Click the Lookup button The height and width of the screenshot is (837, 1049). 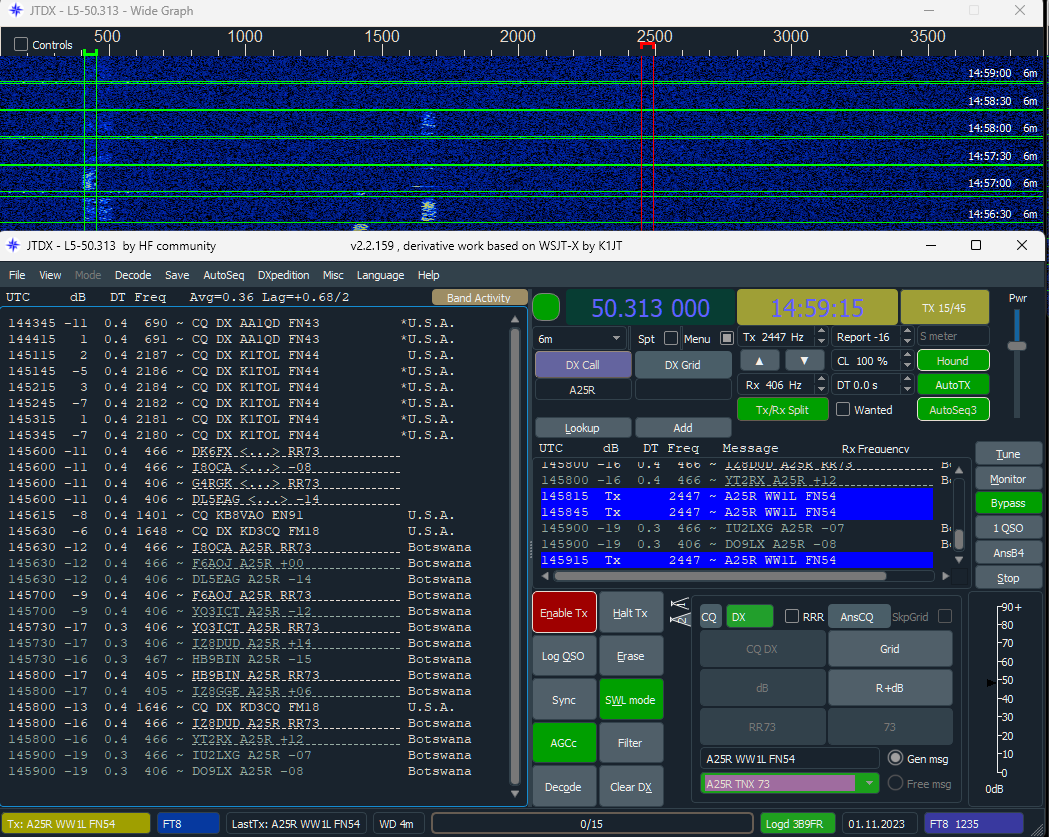coord(582,428)
